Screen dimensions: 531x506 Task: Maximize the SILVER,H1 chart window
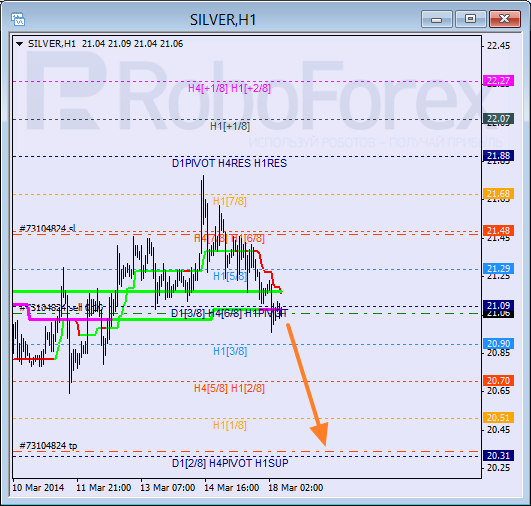click(470, 19)
